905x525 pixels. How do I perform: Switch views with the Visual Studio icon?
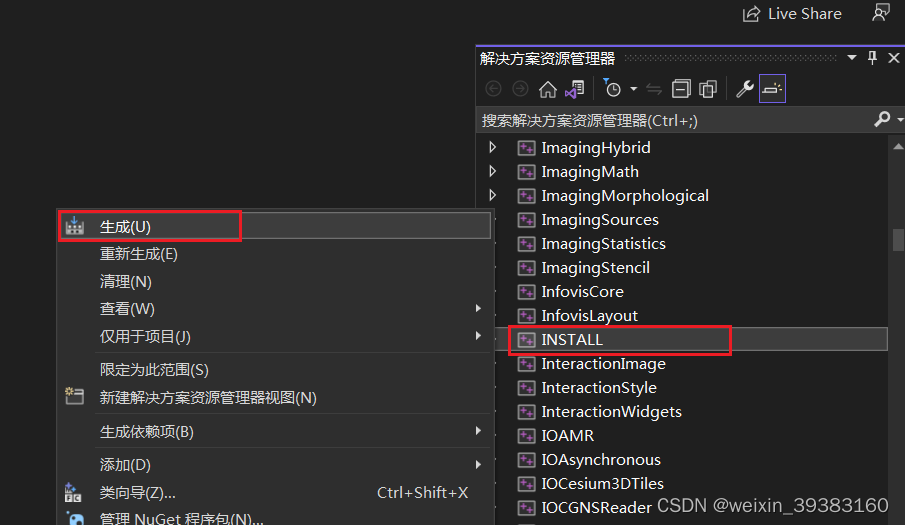(575, 89)
